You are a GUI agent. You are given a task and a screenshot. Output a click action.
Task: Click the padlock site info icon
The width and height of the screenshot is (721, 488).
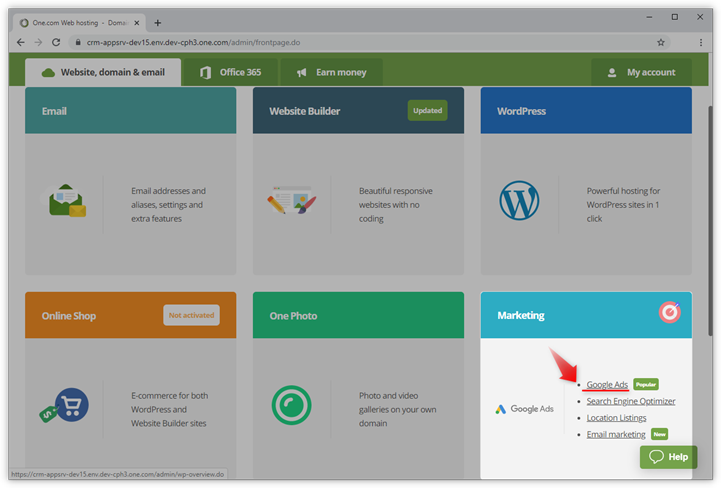pos(78,42)
